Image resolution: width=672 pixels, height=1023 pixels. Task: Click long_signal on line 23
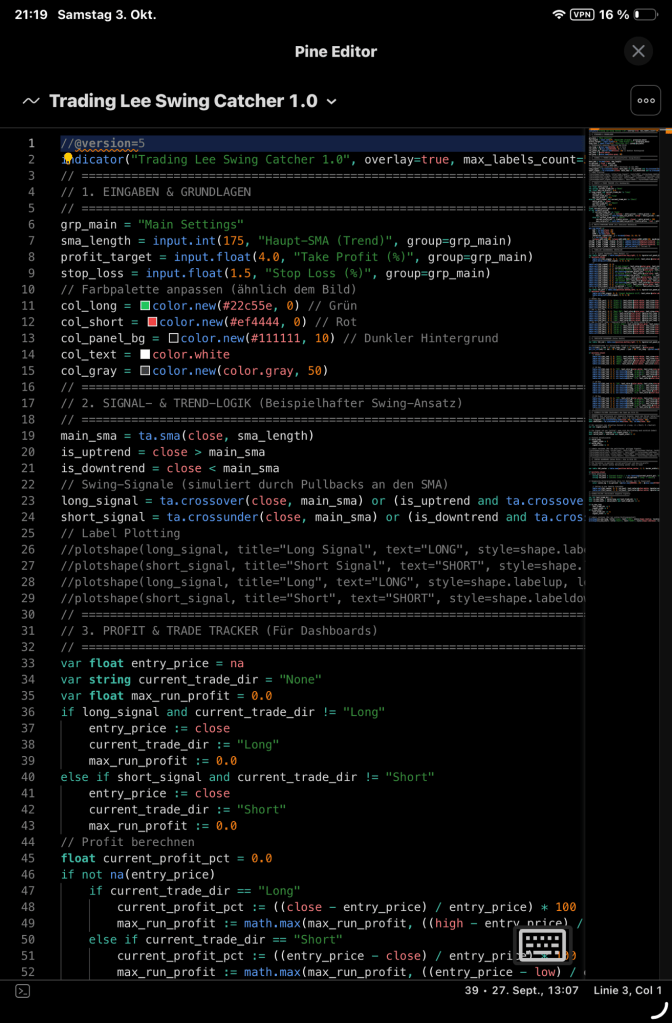pos(99,501)
